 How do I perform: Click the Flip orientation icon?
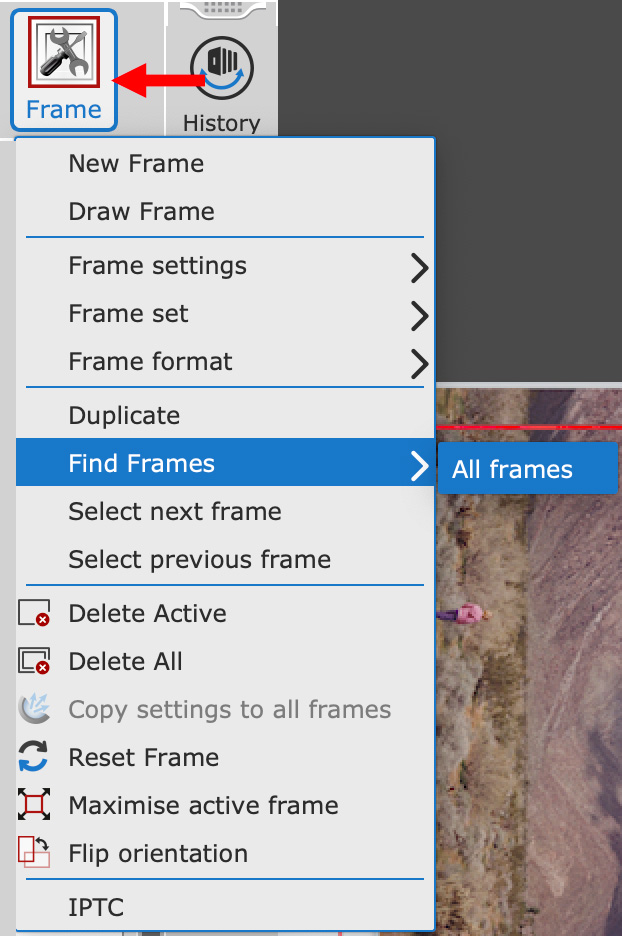point(34,852)
